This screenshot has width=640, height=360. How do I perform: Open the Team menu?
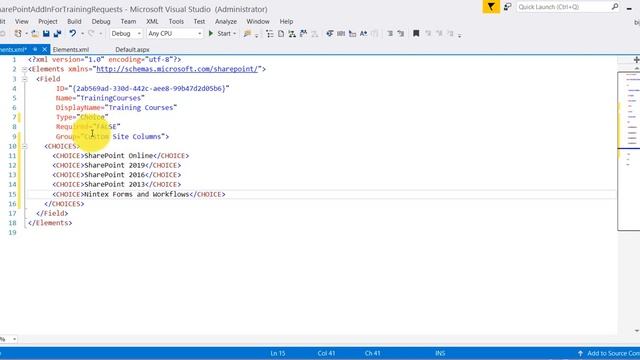[128, 21]
